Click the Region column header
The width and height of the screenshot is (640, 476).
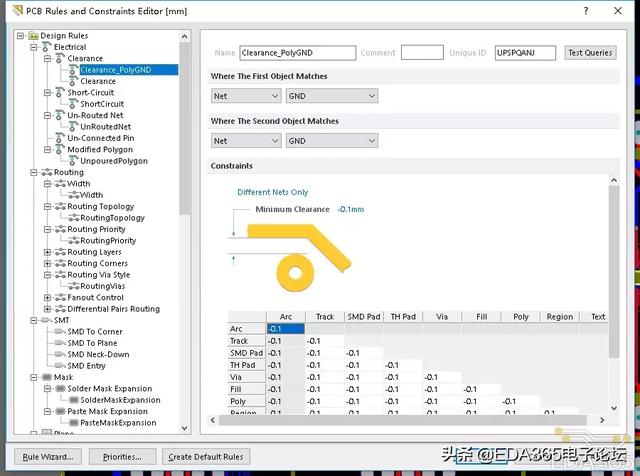(560, 317)
